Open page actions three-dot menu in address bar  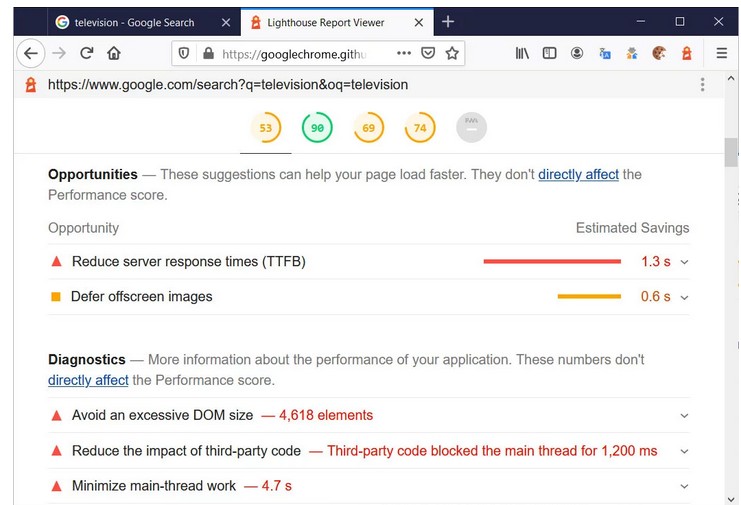pos(404,53)
